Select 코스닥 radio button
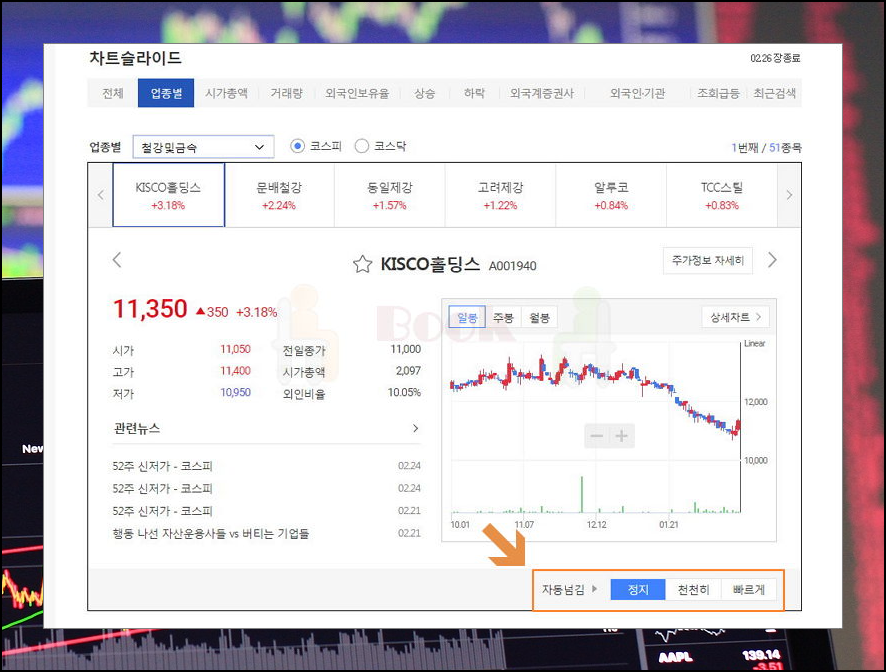This screenshot has width=886, height=672. [362, 146]
